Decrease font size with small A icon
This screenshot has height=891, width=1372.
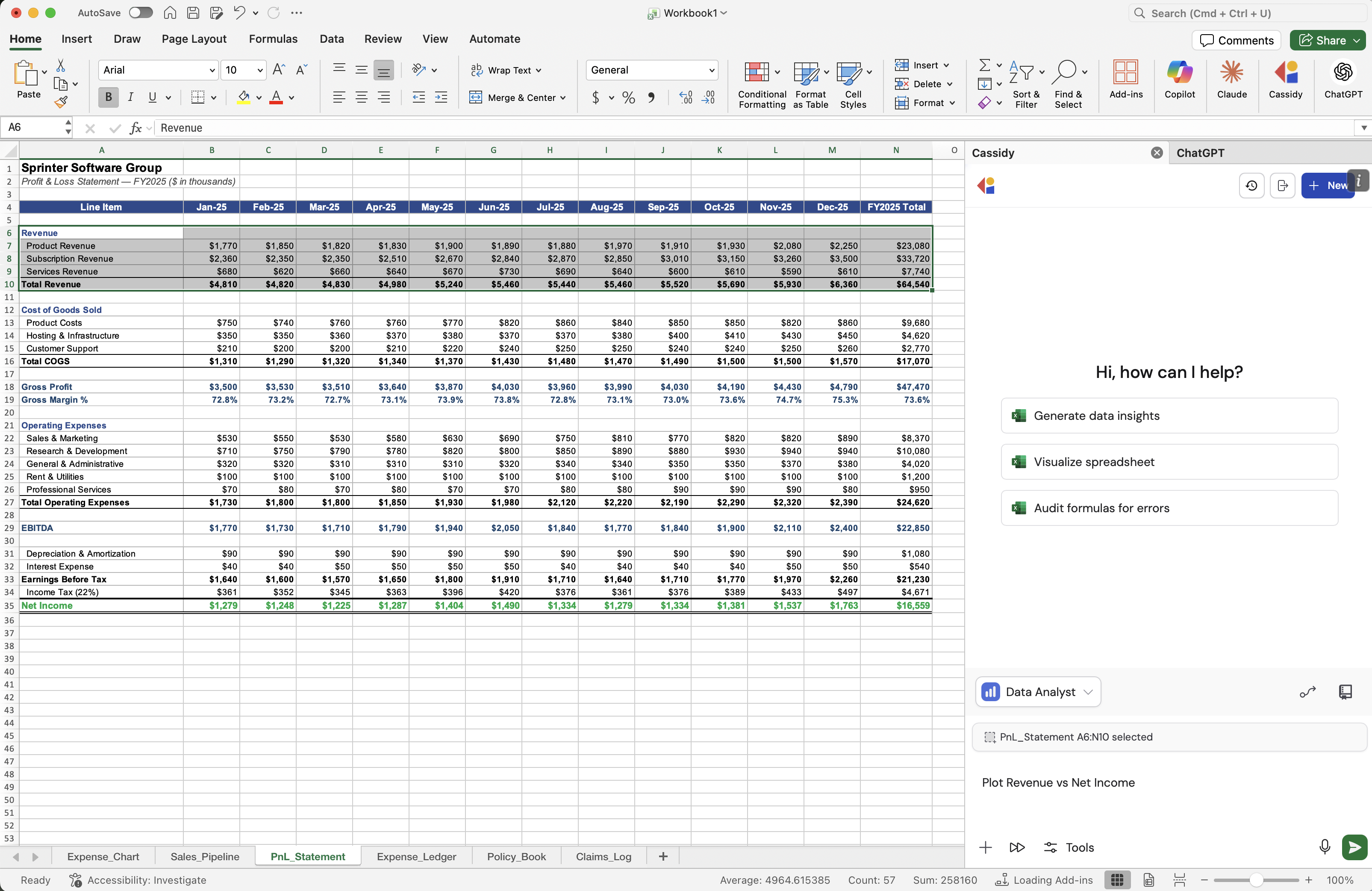tap(301, 70)
